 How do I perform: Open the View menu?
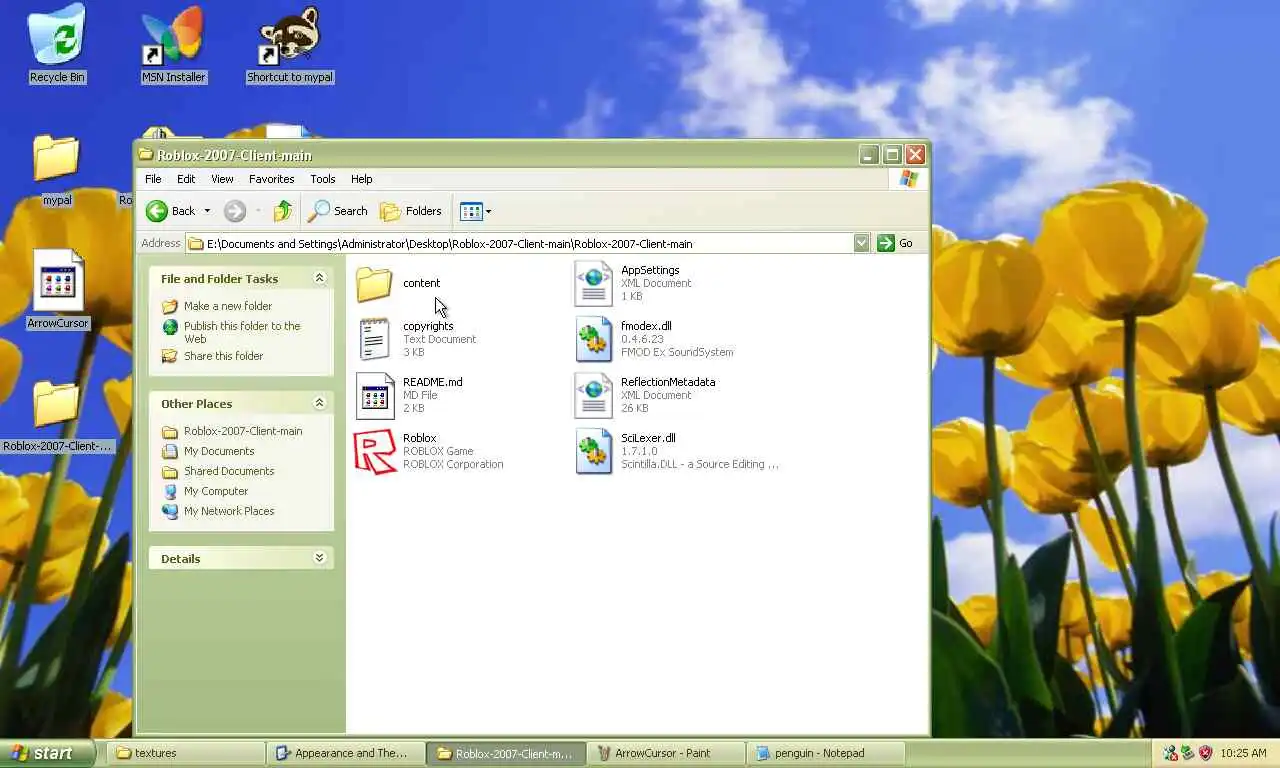[x=222, y=179]
